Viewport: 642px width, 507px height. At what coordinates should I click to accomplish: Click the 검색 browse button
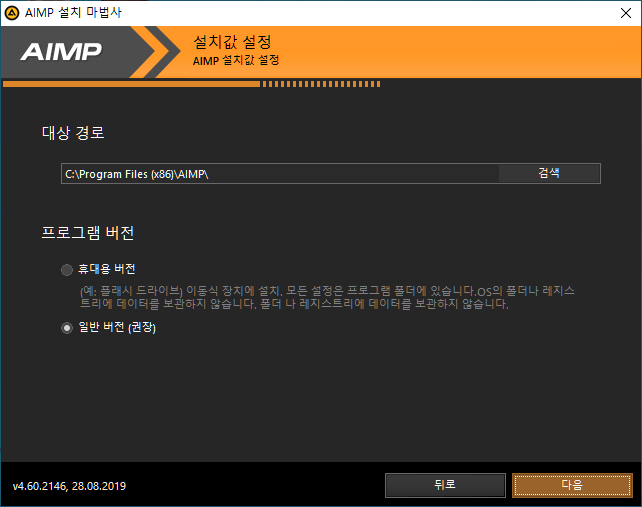(x=549, y=173)
